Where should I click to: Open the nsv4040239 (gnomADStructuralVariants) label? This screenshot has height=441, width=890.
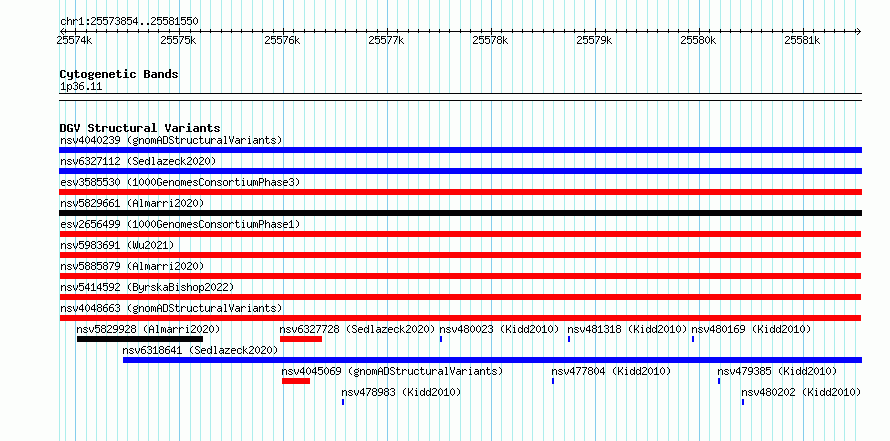click(x=171, y=140)
